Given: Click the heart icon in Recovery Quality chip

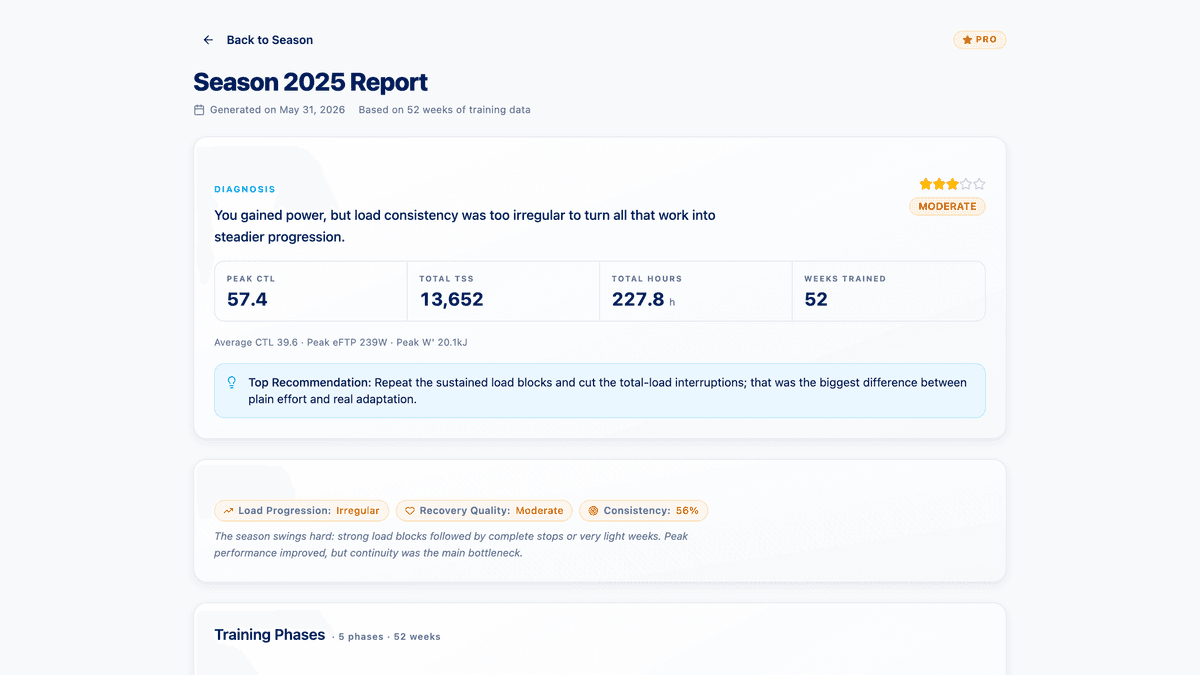Looking at the screenshot, I should (x=410, y=511).
